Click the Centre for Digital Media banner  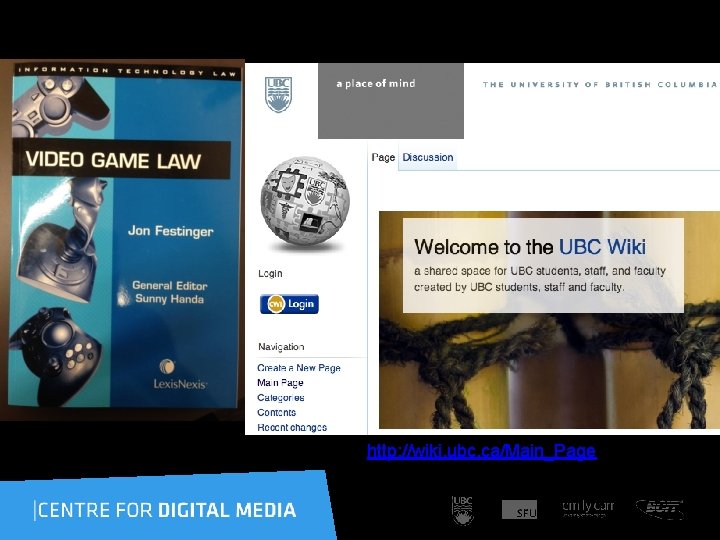point(166,507)
